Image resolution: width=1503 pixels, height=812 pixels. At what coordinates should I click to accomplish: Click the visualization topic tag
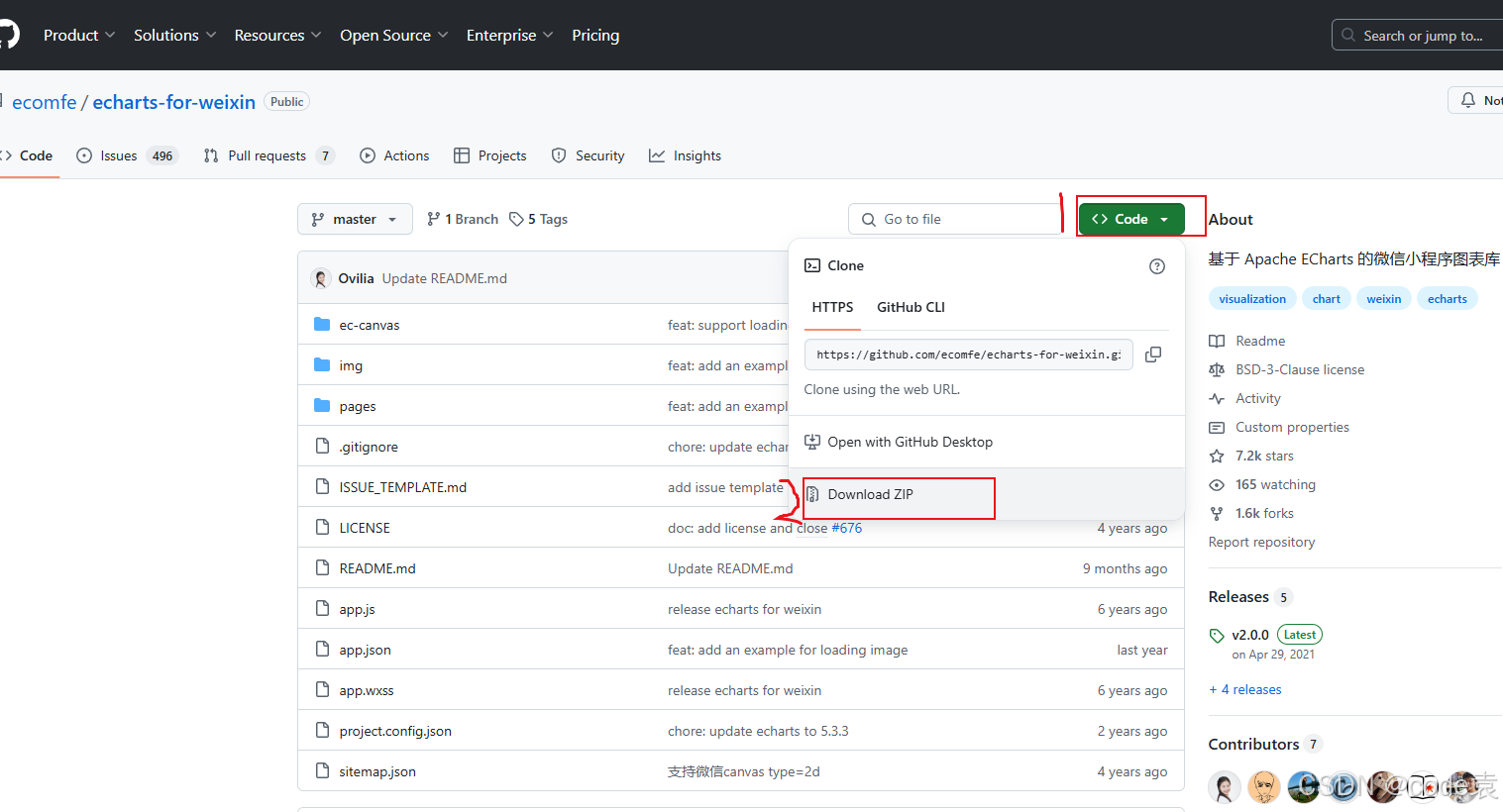pyautogui.click(x=1252, y=299)
